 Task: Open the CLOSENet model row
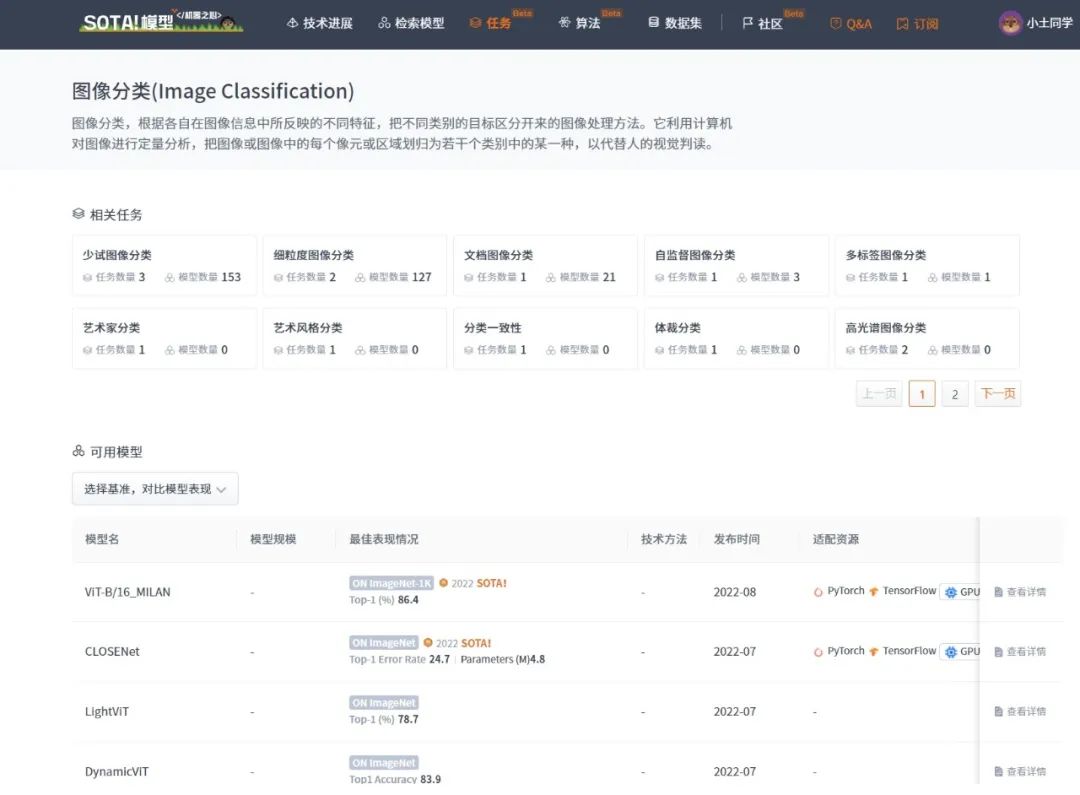tap(566, 652)
